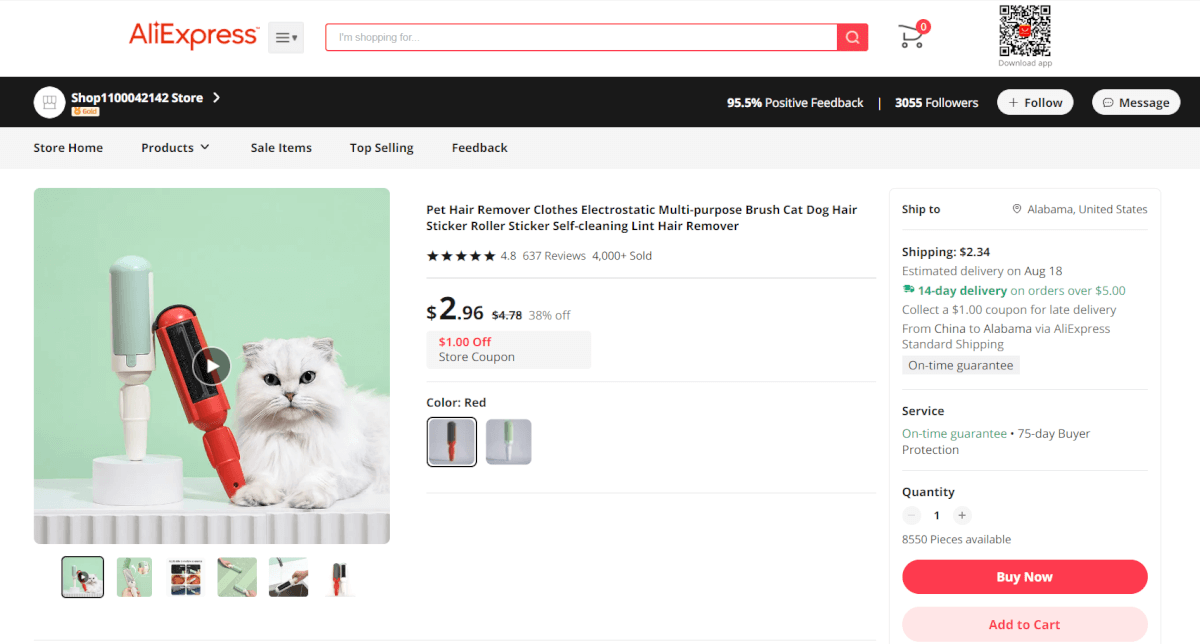This screenshot has width=1200, height=644.
Task: Click 14-day delivery text
Action: click(963, 291)
